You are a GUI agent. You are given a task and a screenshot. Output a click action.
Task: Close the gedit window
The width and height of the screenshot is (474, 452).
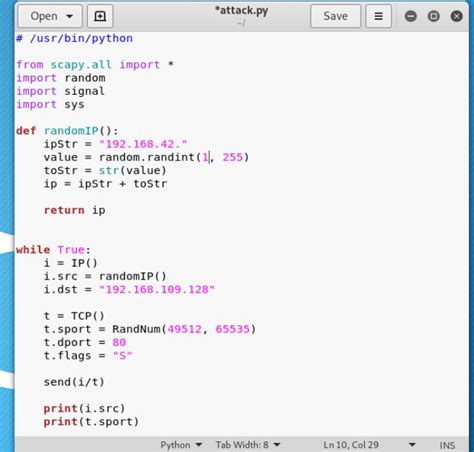pos(456,16)
